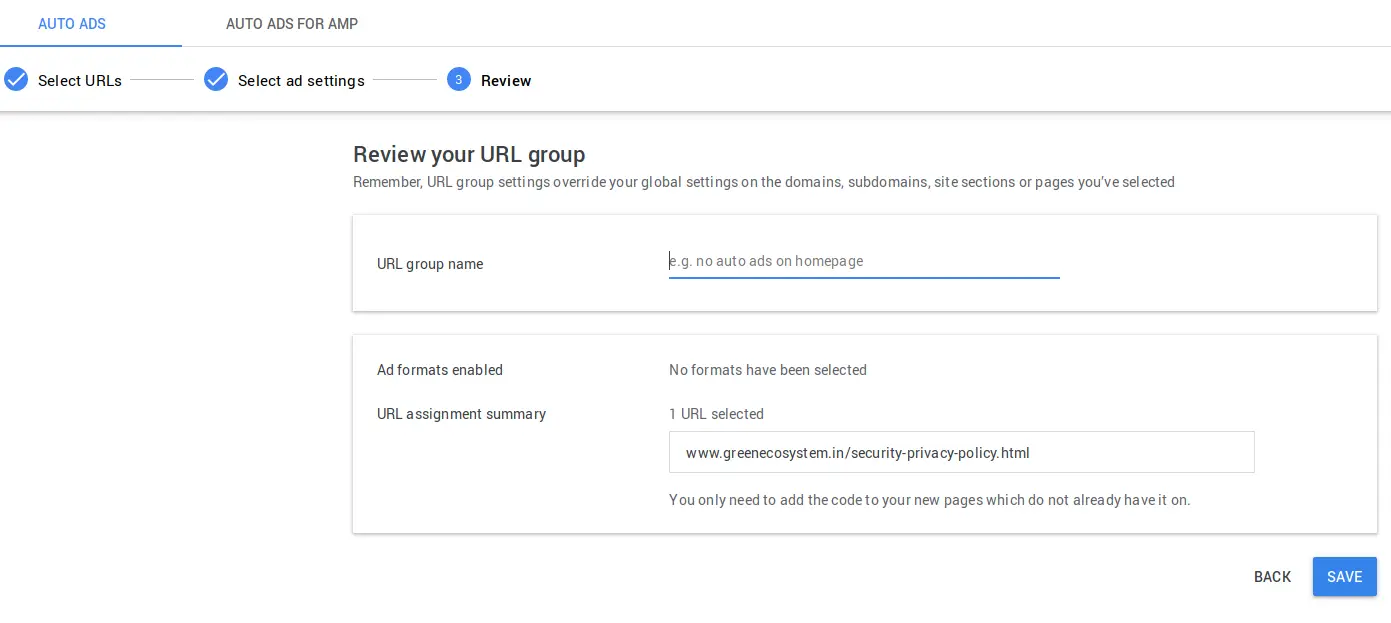Click the selected URL box with greenecosystem.in

(x=960, y=453)
